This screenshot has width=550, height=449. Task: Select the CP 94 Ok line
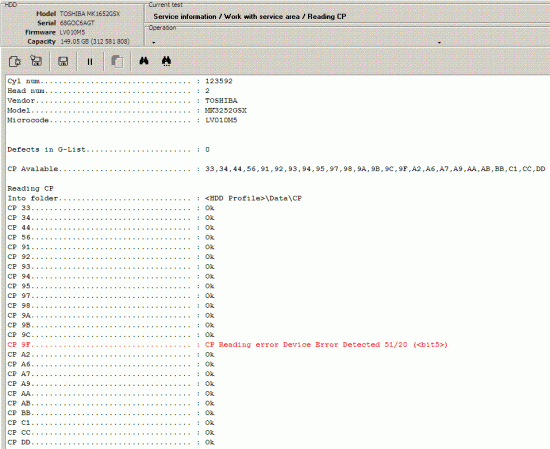[111, 276]
